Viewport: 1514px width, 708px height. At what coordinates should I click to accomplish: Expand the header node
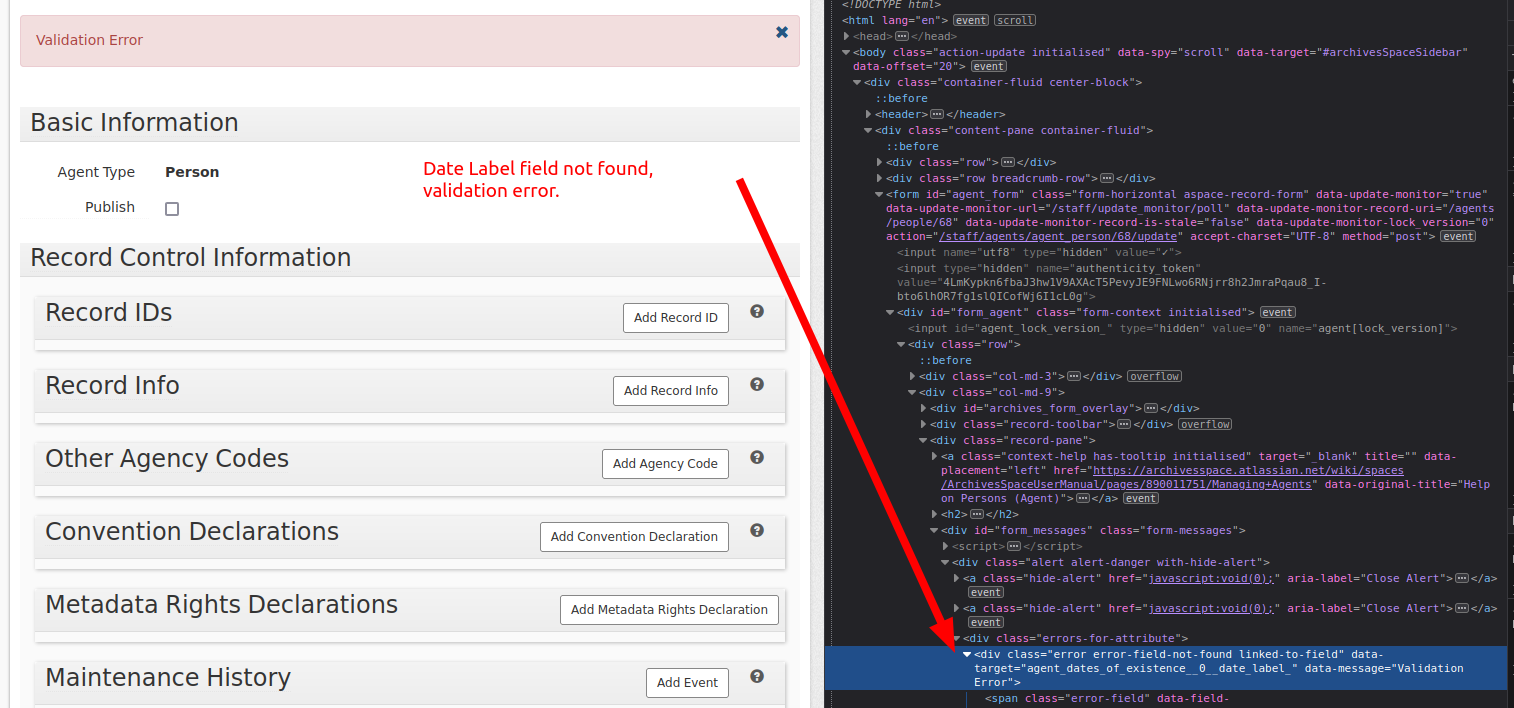click(869, 114)
